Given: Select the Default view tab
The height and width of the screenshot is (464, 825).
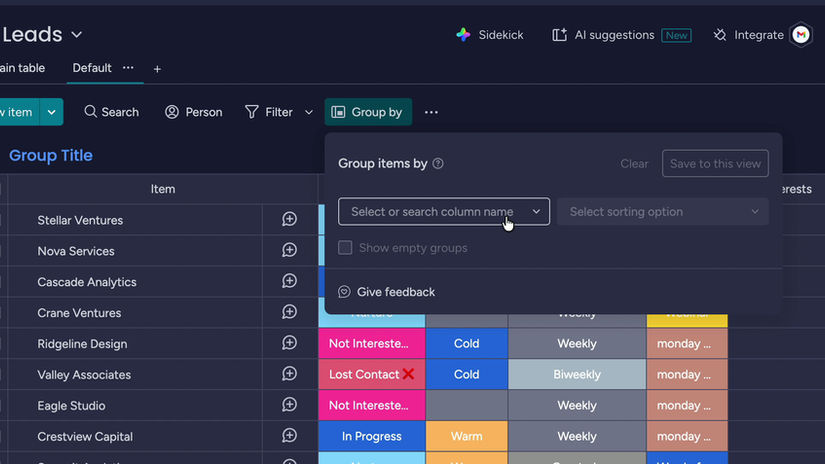Looking at the screenshot, I should click(x=92, y=68).
